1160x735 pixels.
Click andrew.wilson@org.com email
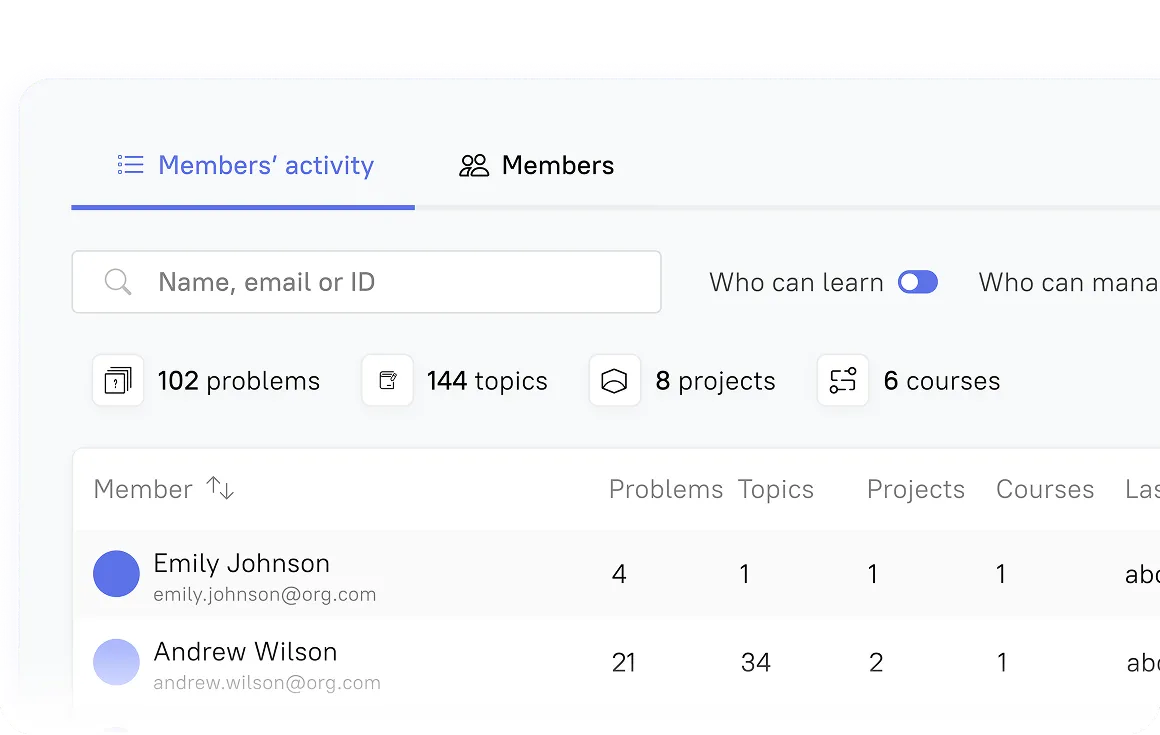click(x=267, y=682)
